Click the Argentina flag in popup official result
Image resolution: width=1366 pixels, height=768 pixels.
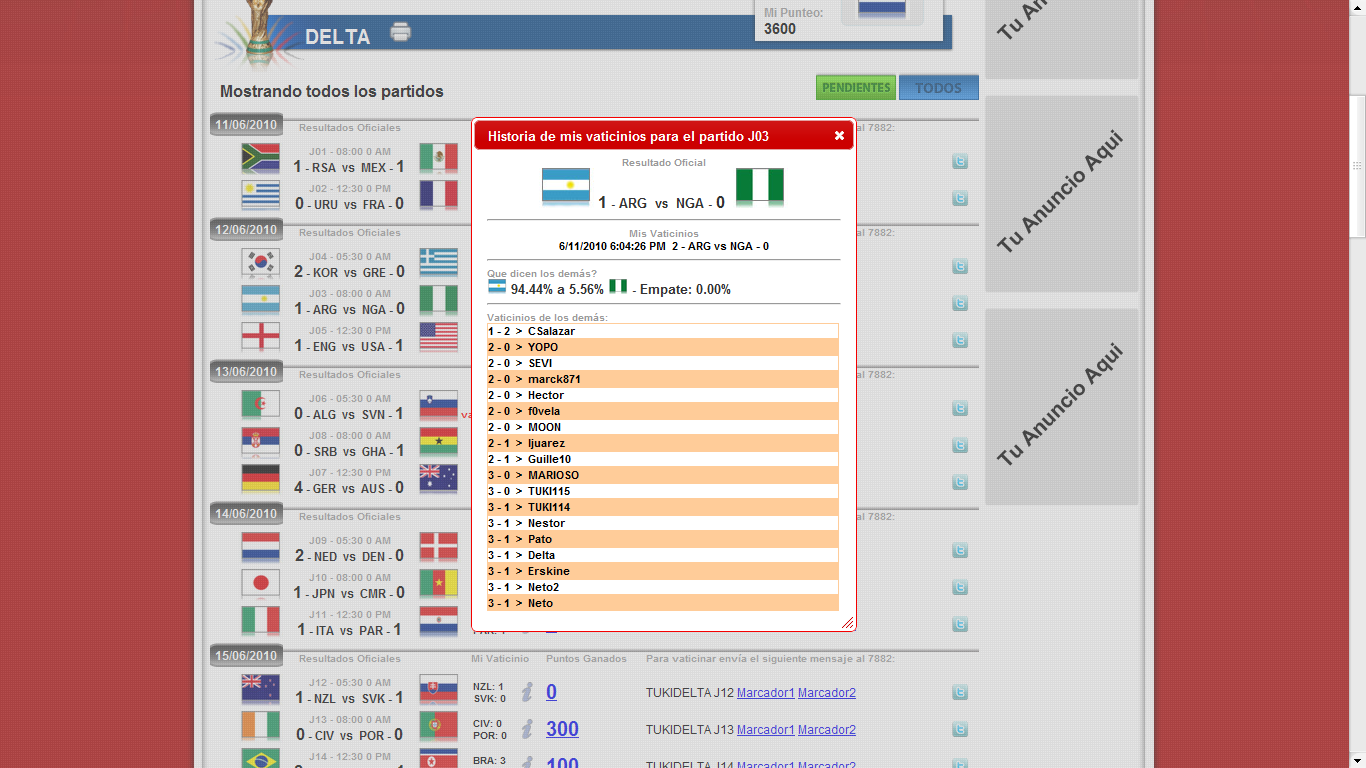[566, 186]
